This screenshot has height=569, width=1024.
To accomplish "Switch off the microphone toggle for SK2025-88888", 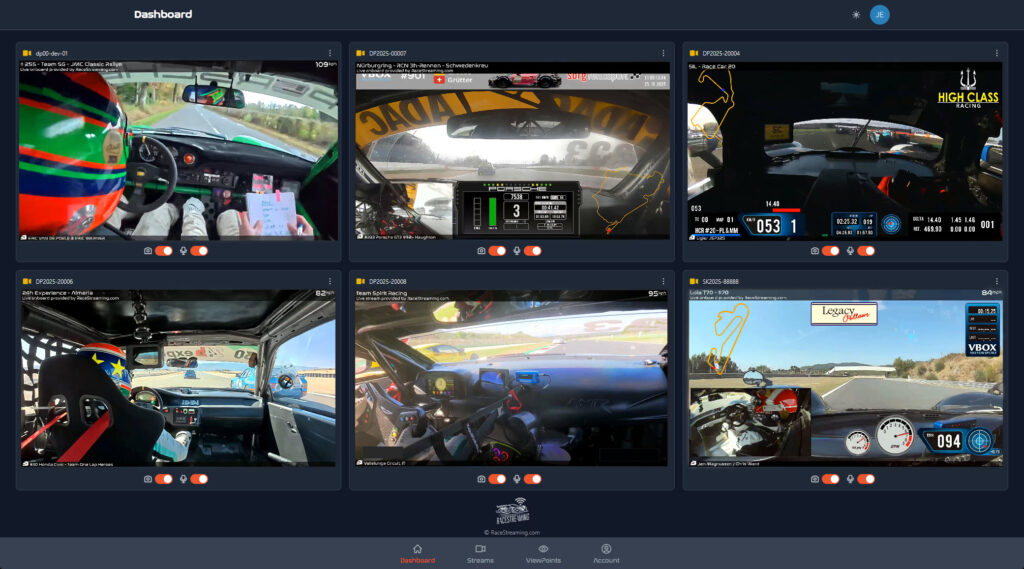I will (866, 479).
